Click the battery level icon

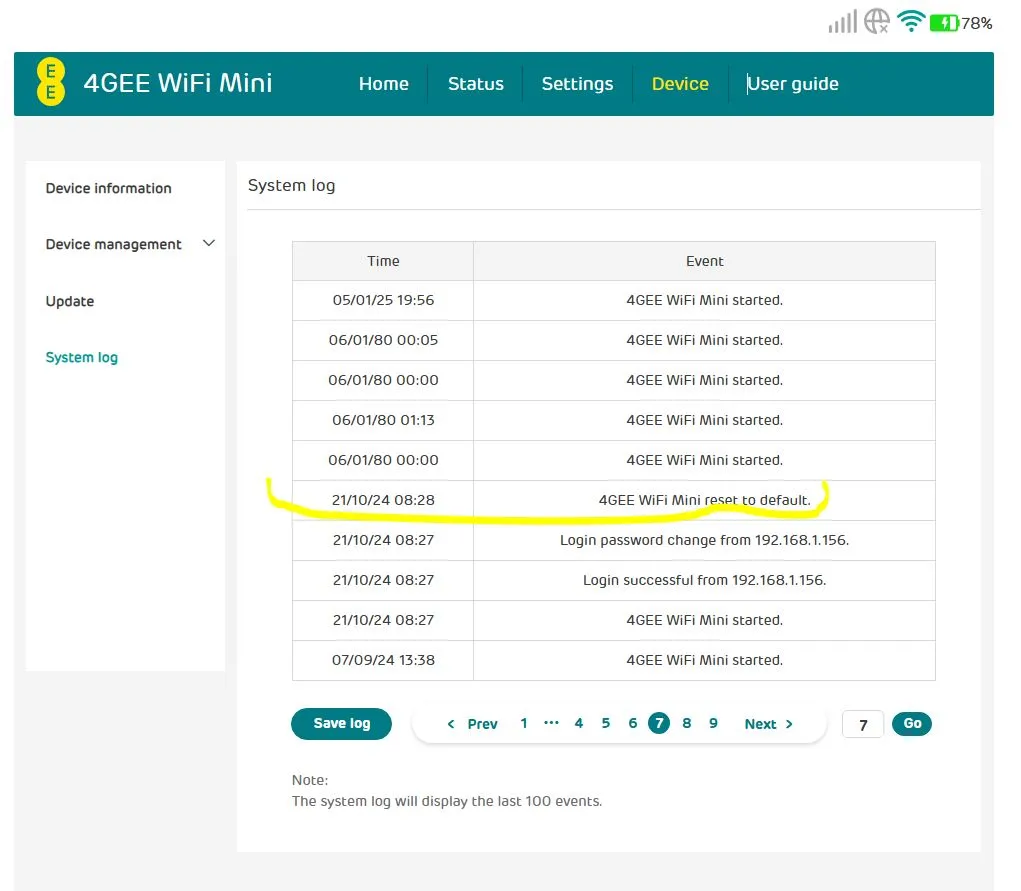944,23
